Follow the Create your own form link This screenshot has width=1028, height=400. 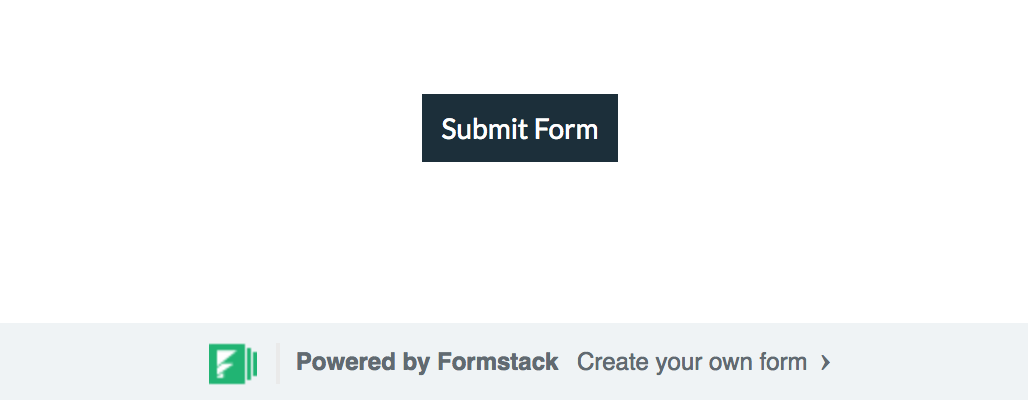click(x=691, y=362)
